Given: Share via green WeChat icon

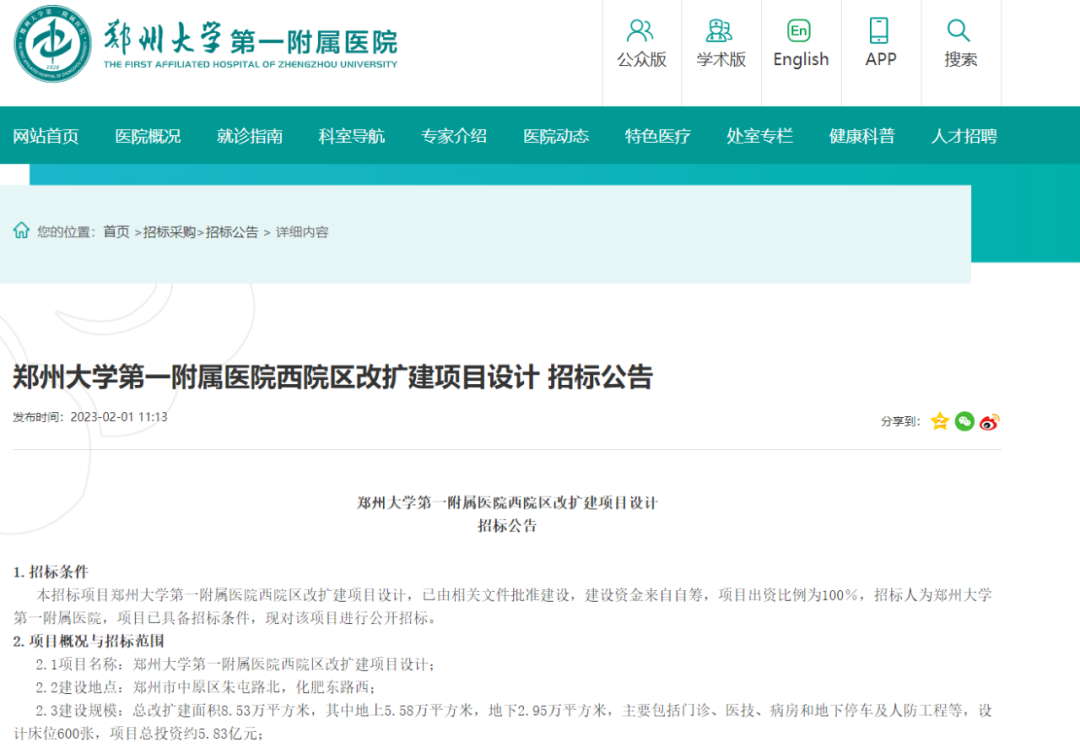Looking at the screenshot, I should 964,421.
